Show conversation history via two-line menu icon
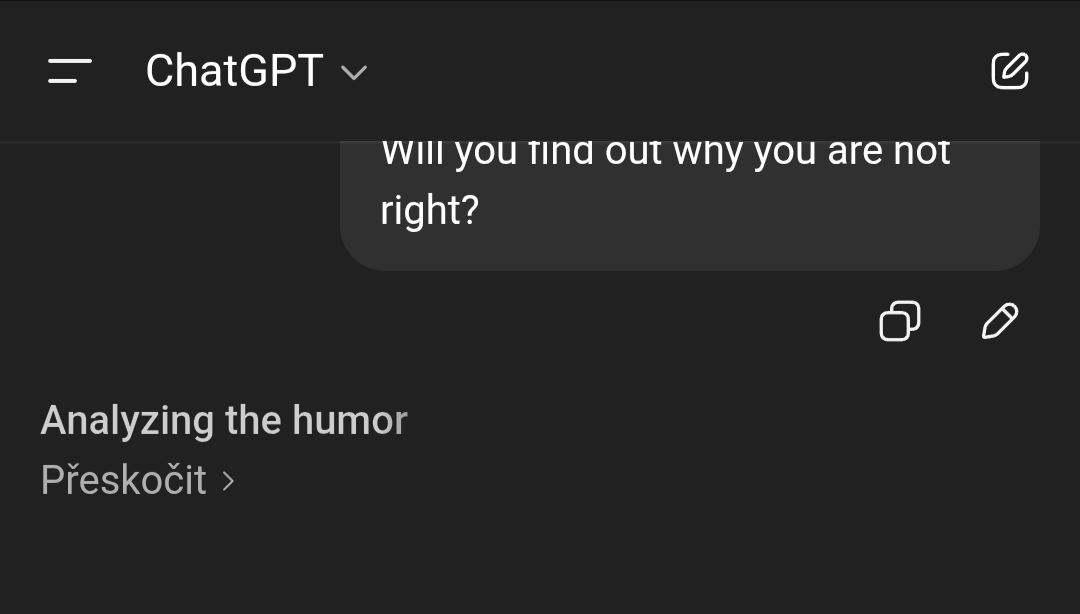This screenshot has height=614, width=1080. [x=69, y=71]
